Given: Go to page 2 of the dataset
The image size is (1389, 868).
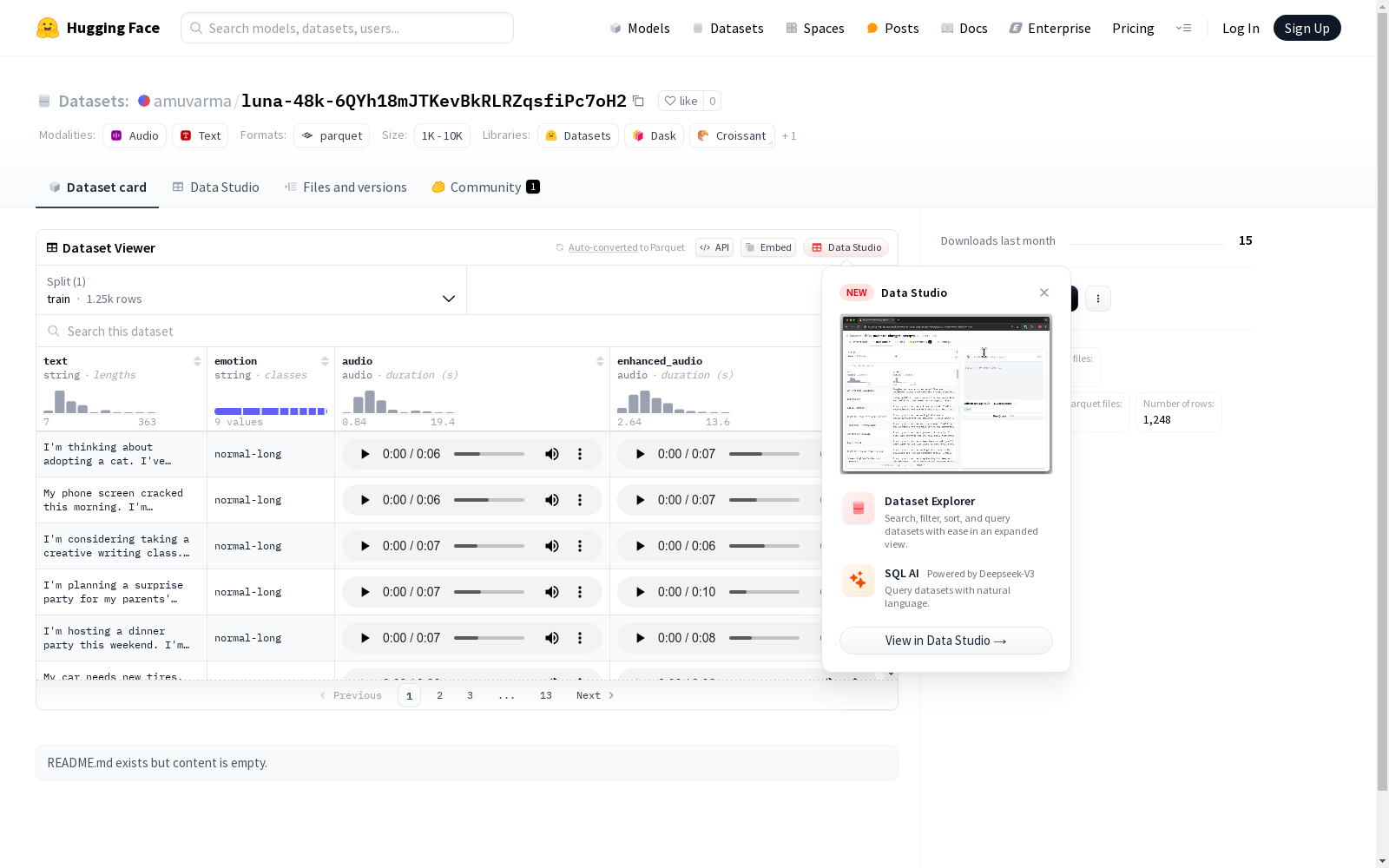Looking at the screenshot, I should [440, 695].
